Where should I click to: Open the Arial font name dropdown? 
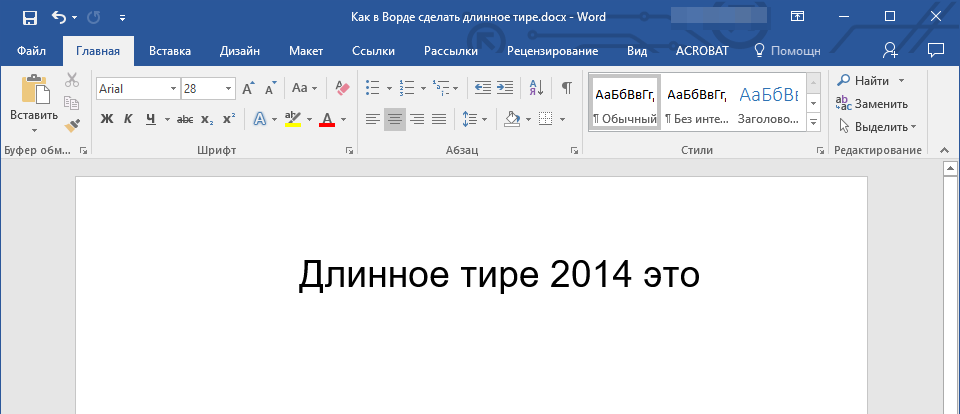click(x=173, y=88)
